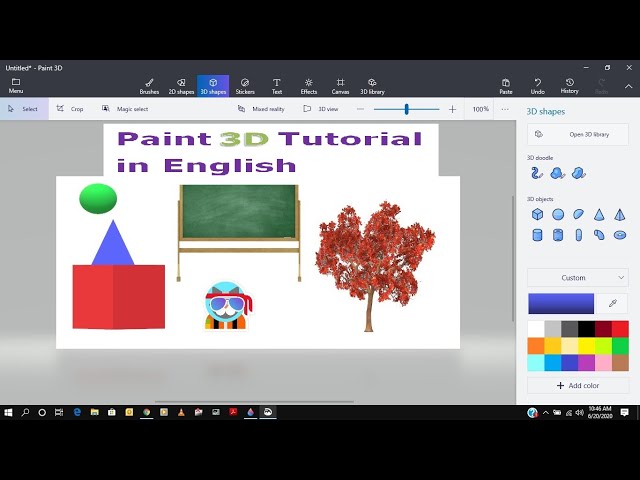Click the zoom slider handle

tap(407, 109)
